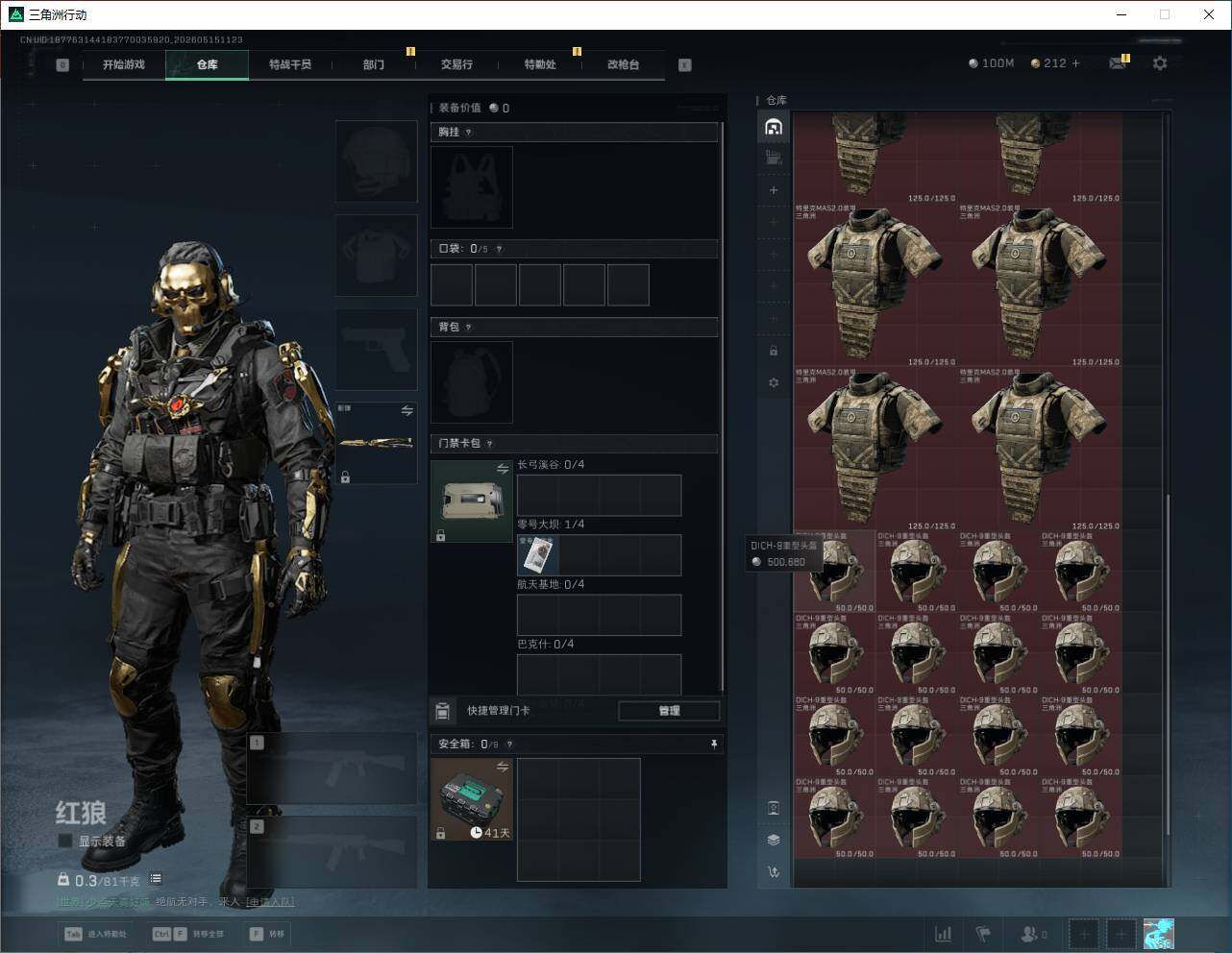Invite a teammate using the first plus slot

click(1084, 934)
